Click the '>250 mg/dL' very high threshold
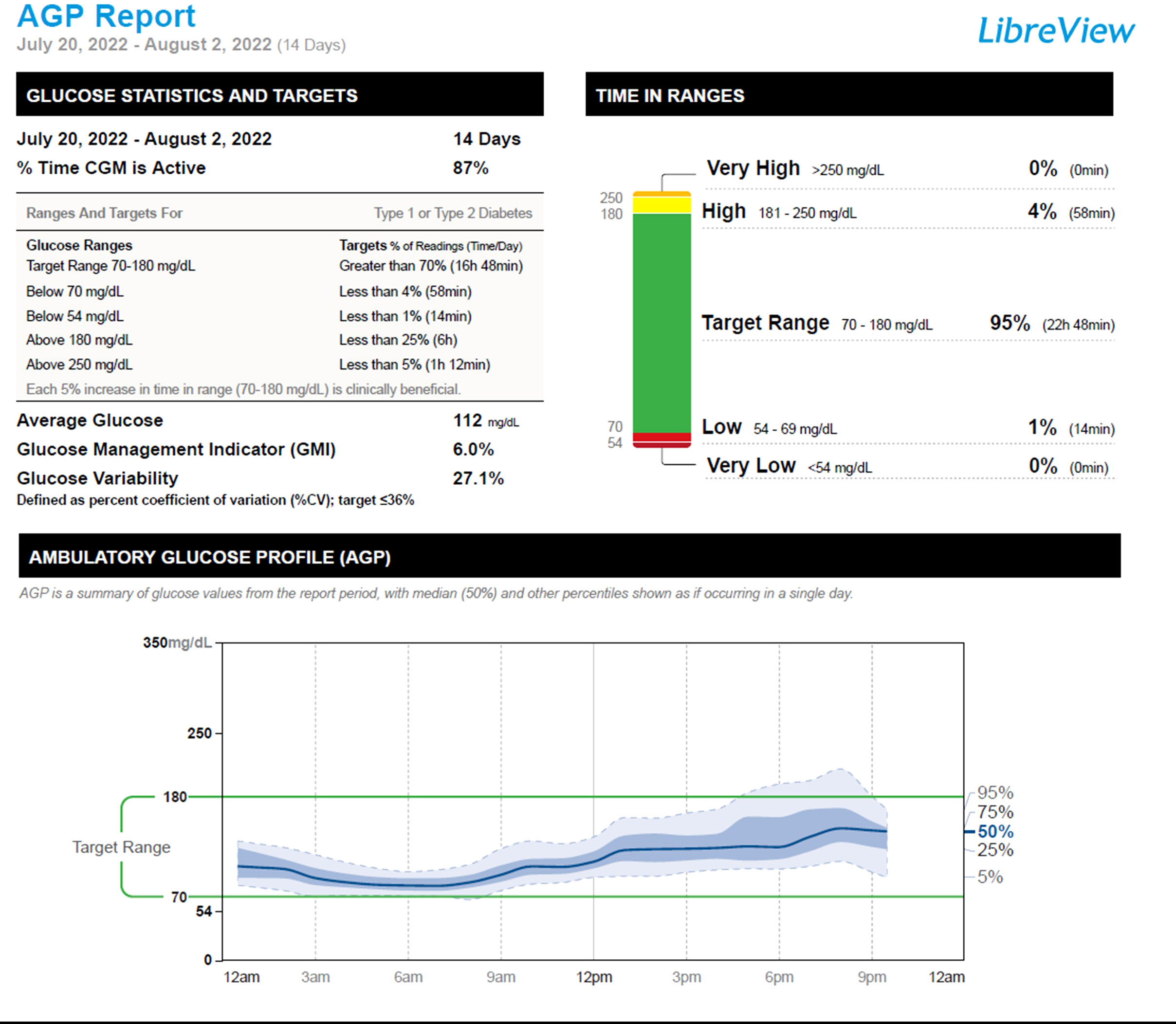Screen dimensions: 1176x1024 (x=847, y=170)
